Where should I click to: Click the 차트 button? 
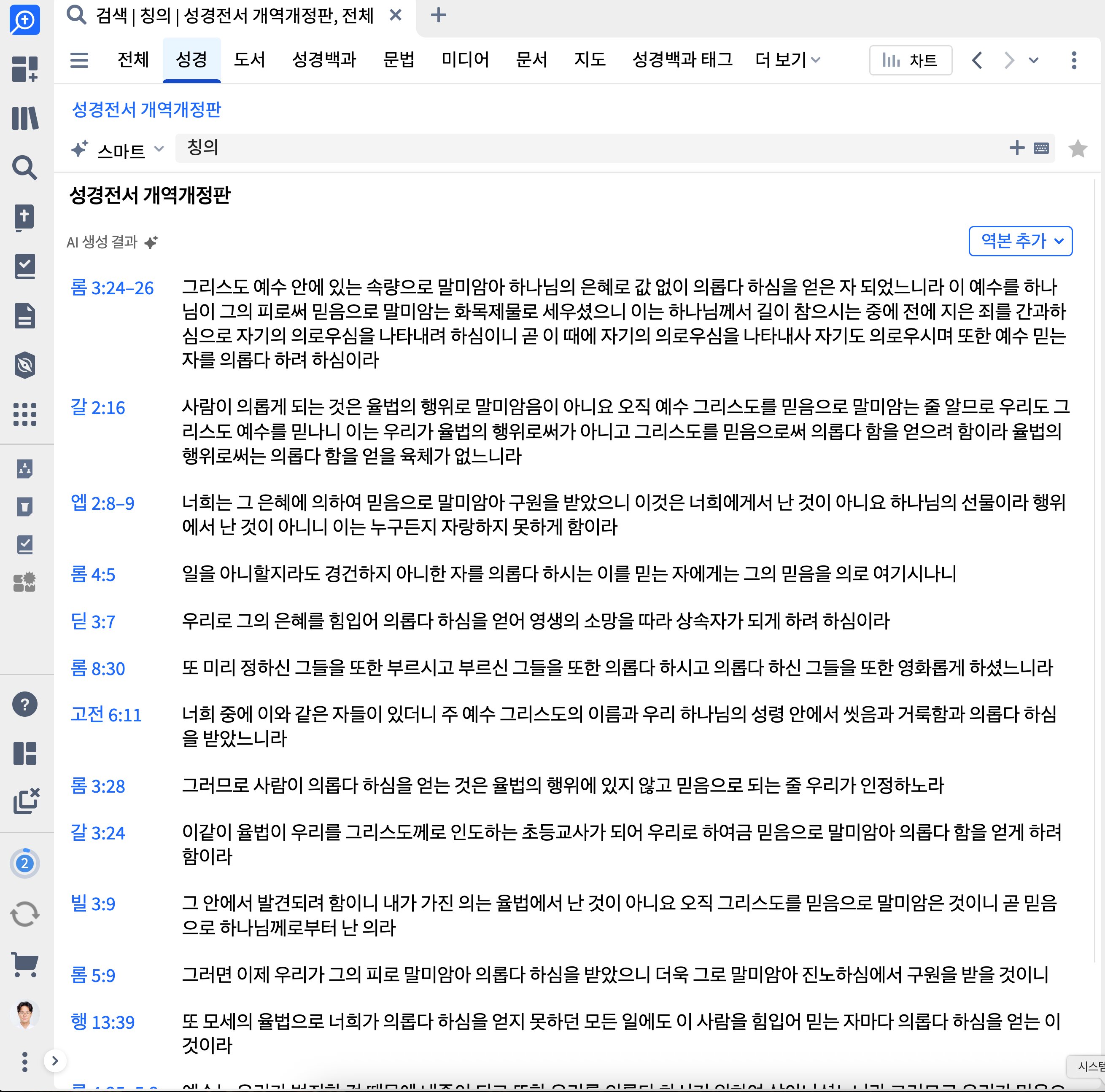(x=911, y=60)
